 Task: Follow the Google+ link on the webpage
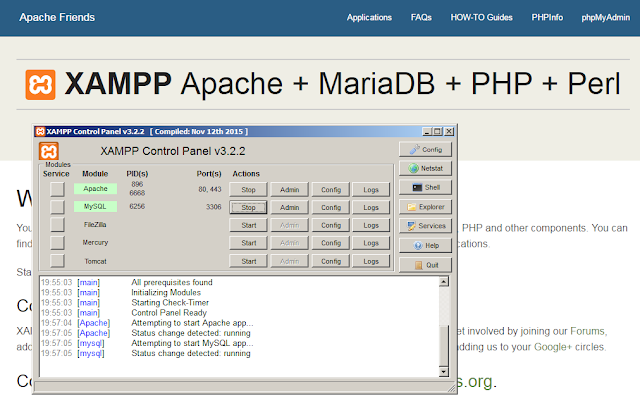point(553,347)
